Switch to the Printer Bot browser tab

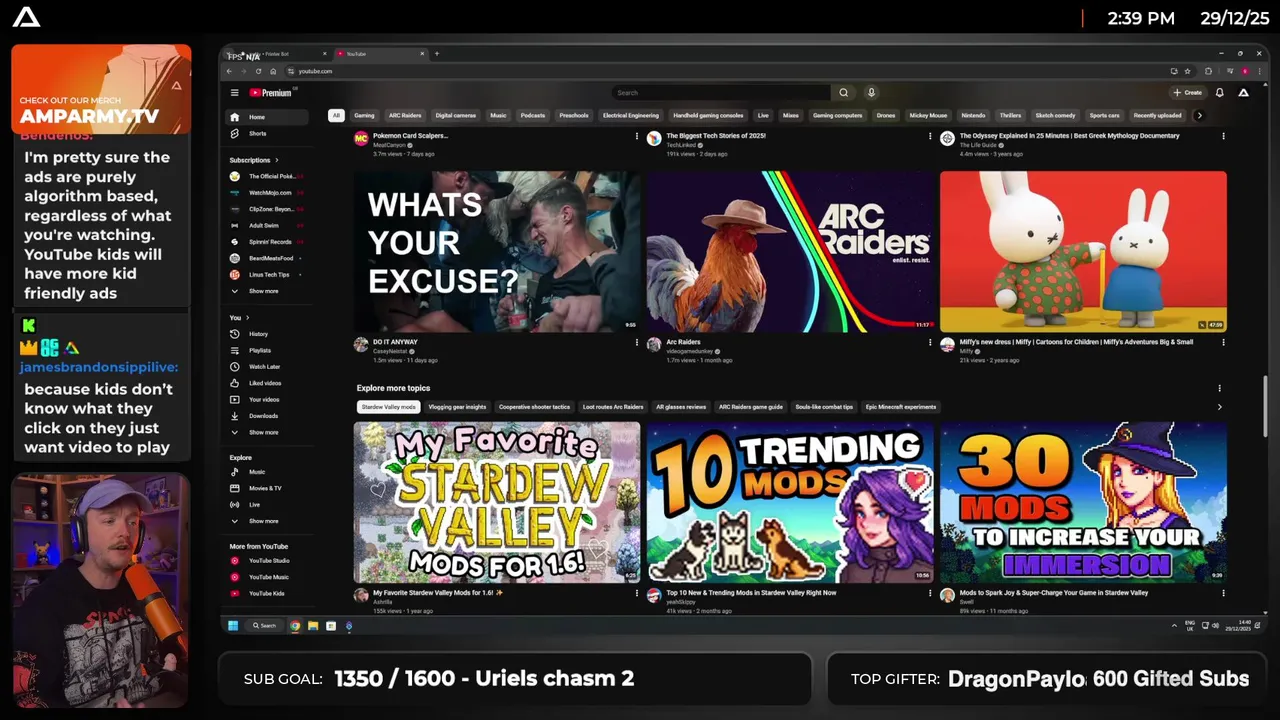tap(277, 54)
